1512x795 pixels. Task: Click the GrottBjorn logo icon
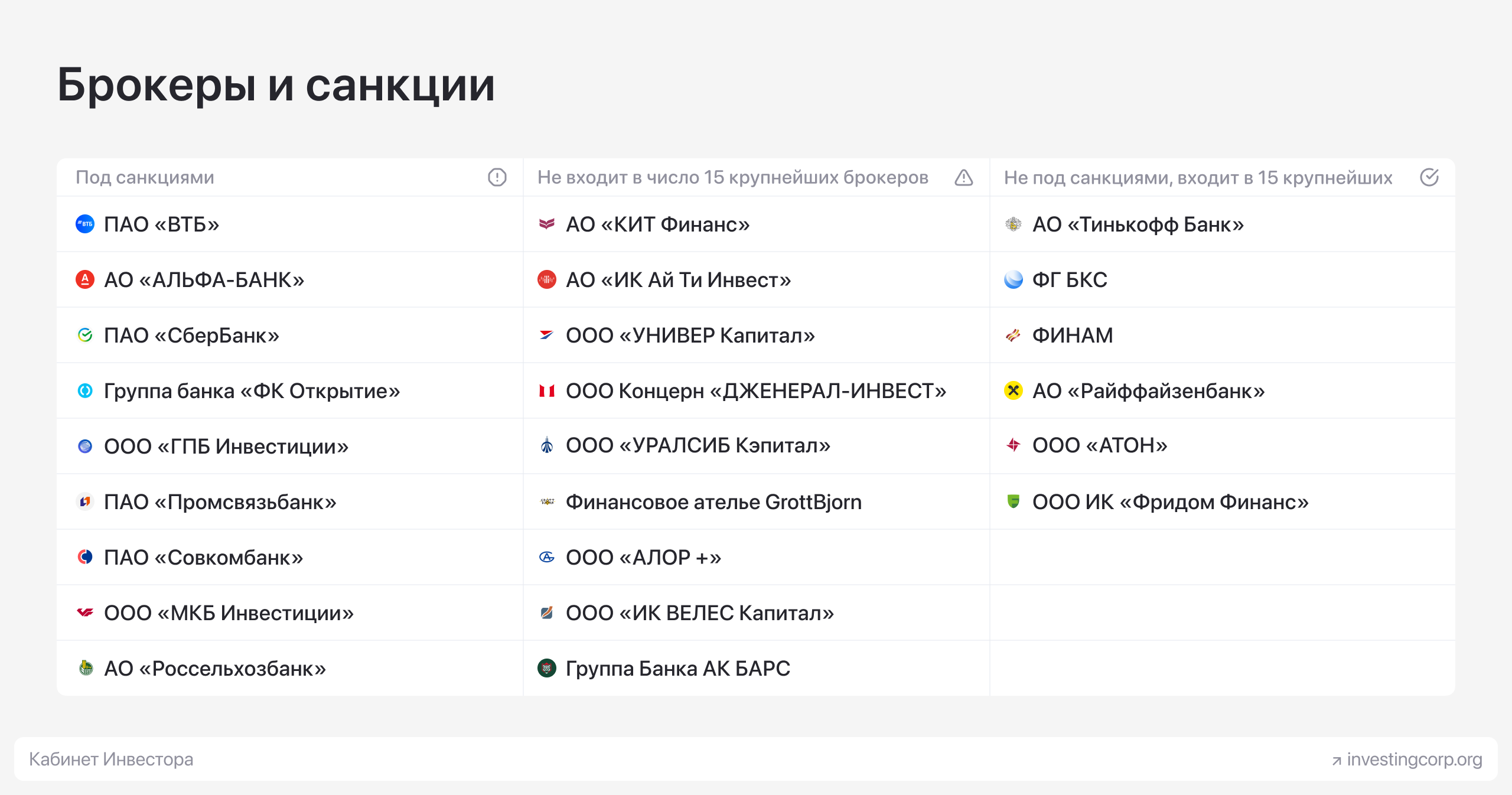tap(548, 501)
